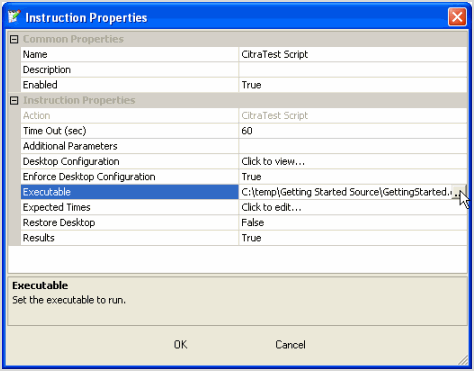Collapse the Common Properties section

[14, 39]
